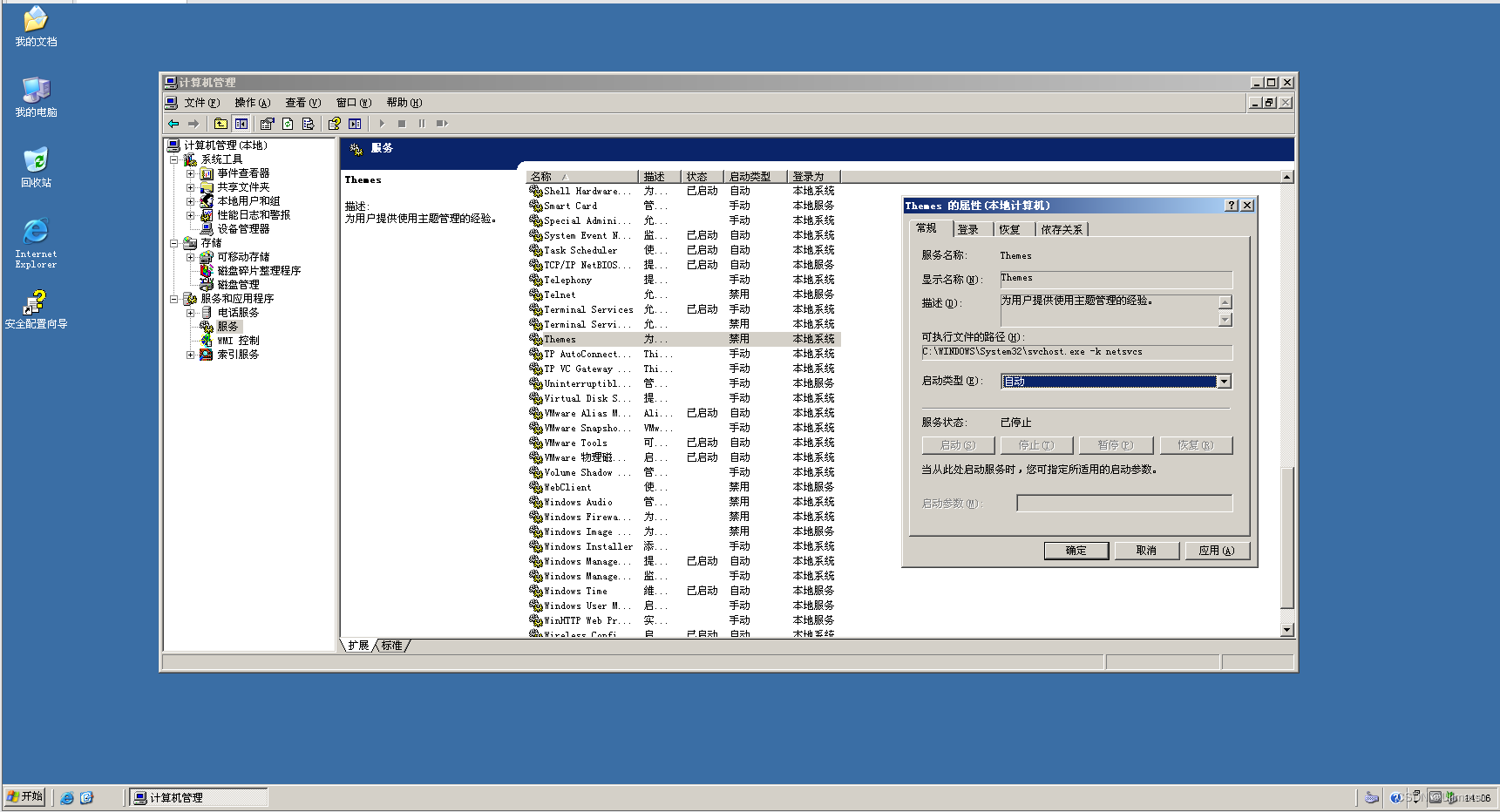The width and height of the screenshot is (1500, 812).
Task: Switch to the 恢复 tab
Action: point(1010,230)
